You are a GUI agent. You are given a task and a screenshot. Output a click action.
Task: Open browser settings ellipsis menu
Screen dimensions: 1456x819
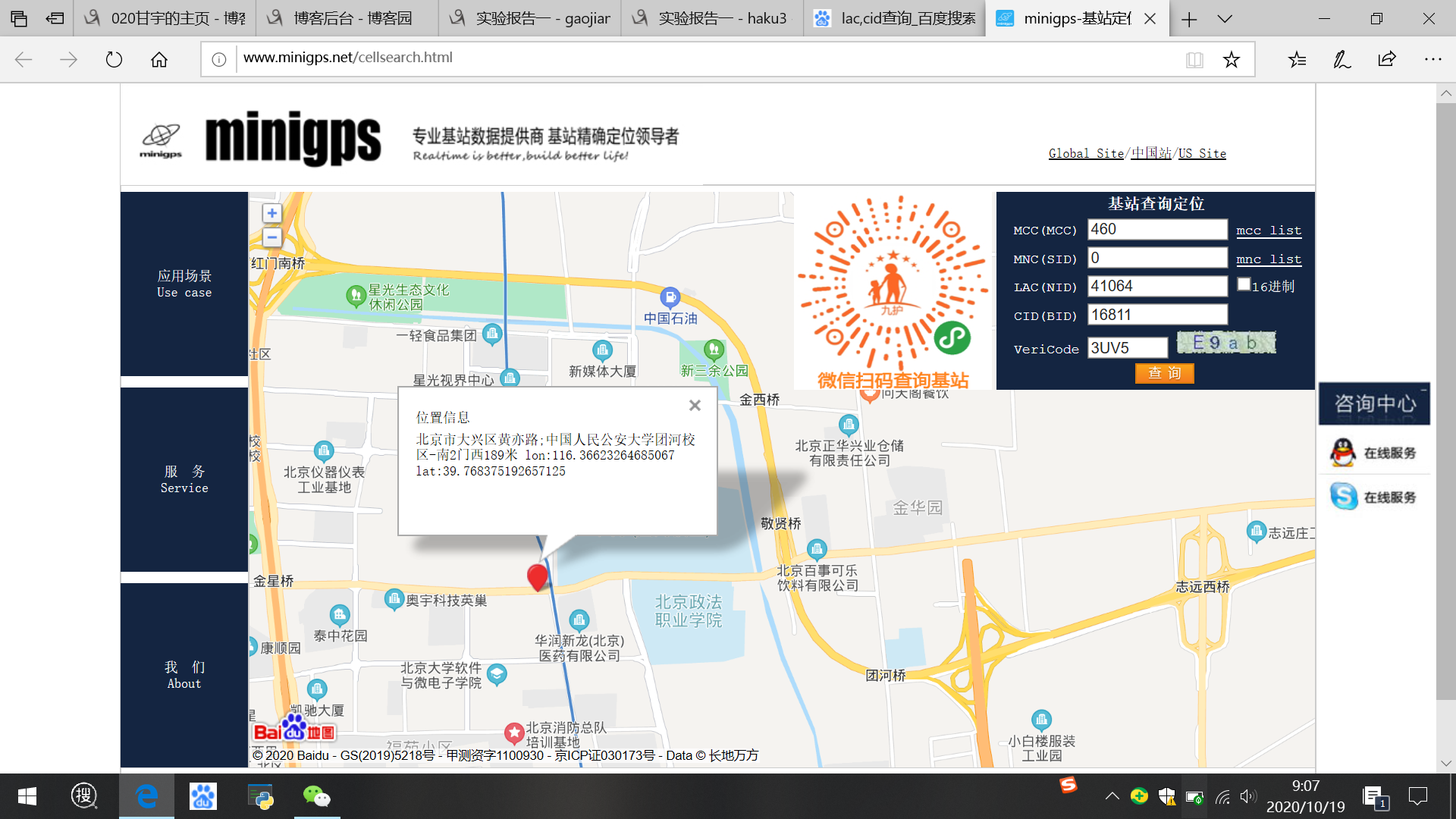click(x=1432, y=60)
